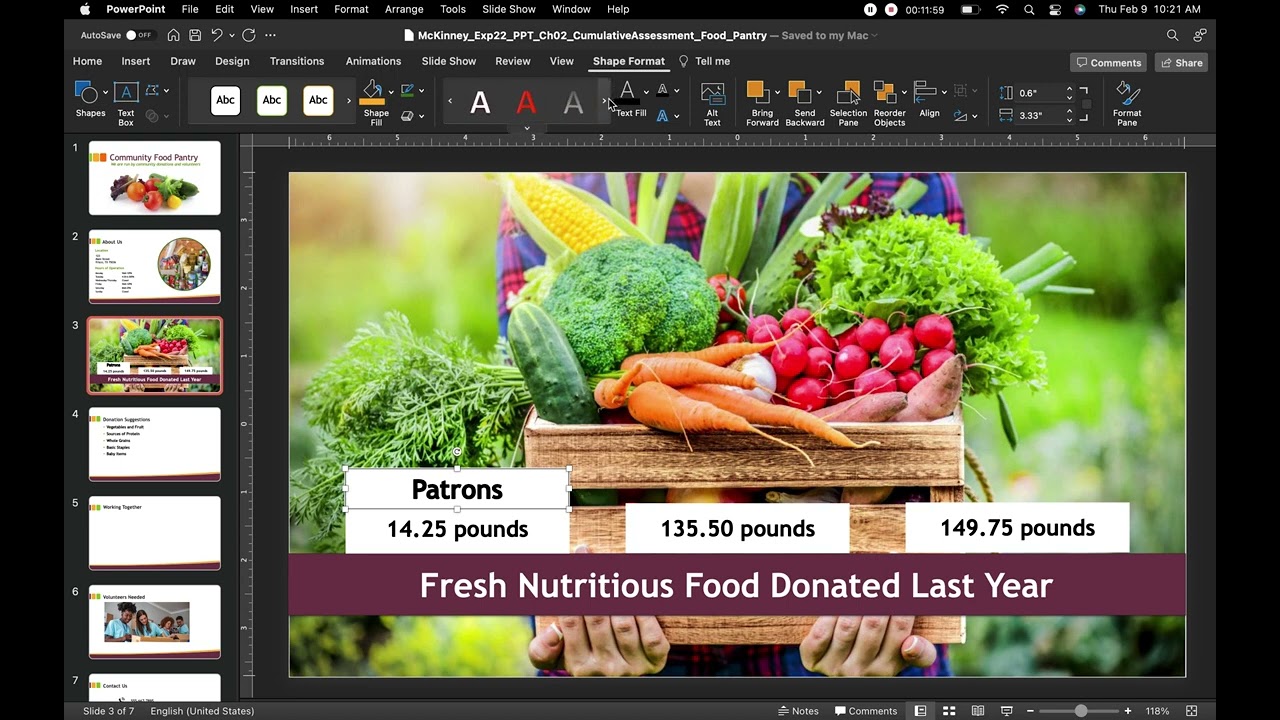1280x720 pixels.
Task: Open the Design tab
Action: click(x=232, y=61)
